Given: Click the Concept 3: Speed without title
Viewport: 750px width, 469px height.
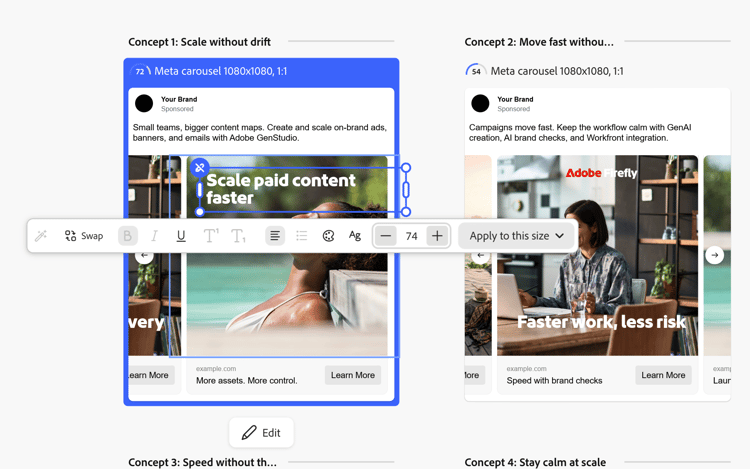Looking at the screenshot, I should coord(202,462).
